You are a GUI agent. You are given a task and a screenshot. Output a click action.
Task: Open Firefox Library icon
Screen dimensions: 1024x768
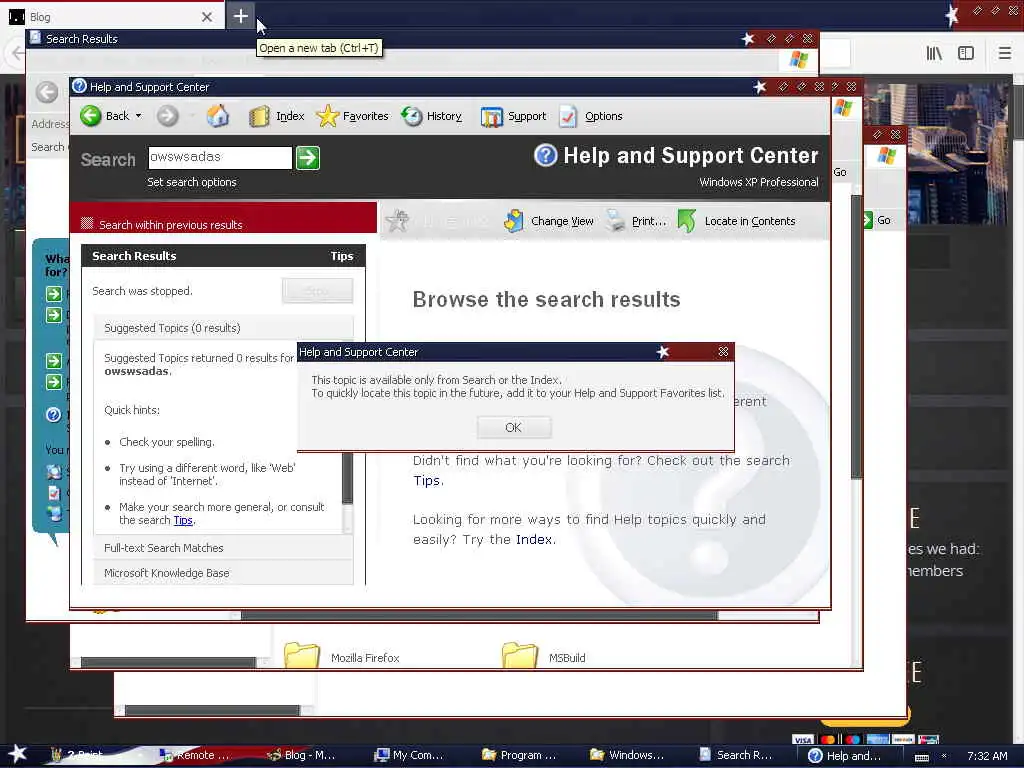934,54
